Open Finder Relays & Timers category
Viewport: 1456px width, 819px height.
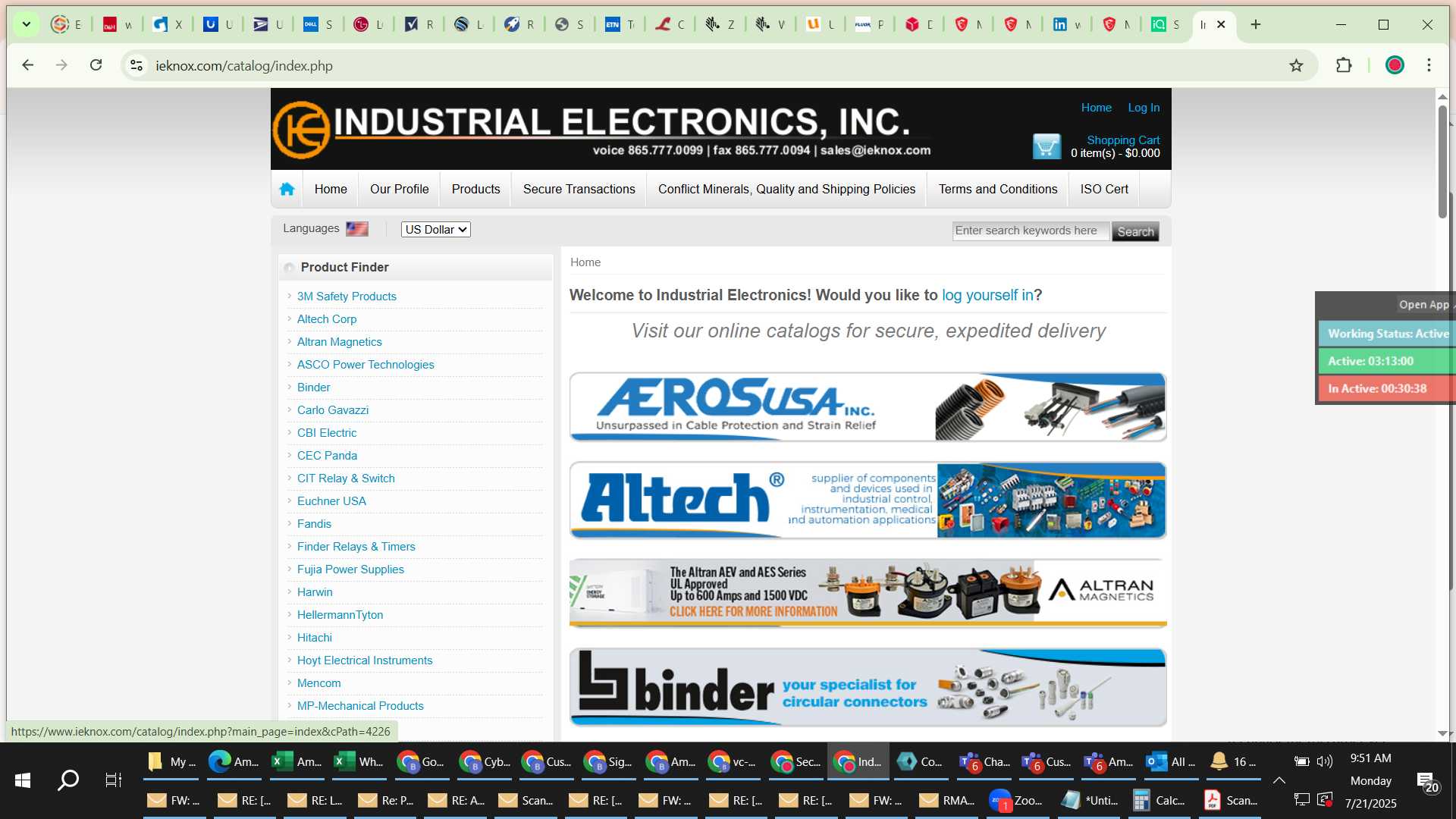[x=356, y=547]
